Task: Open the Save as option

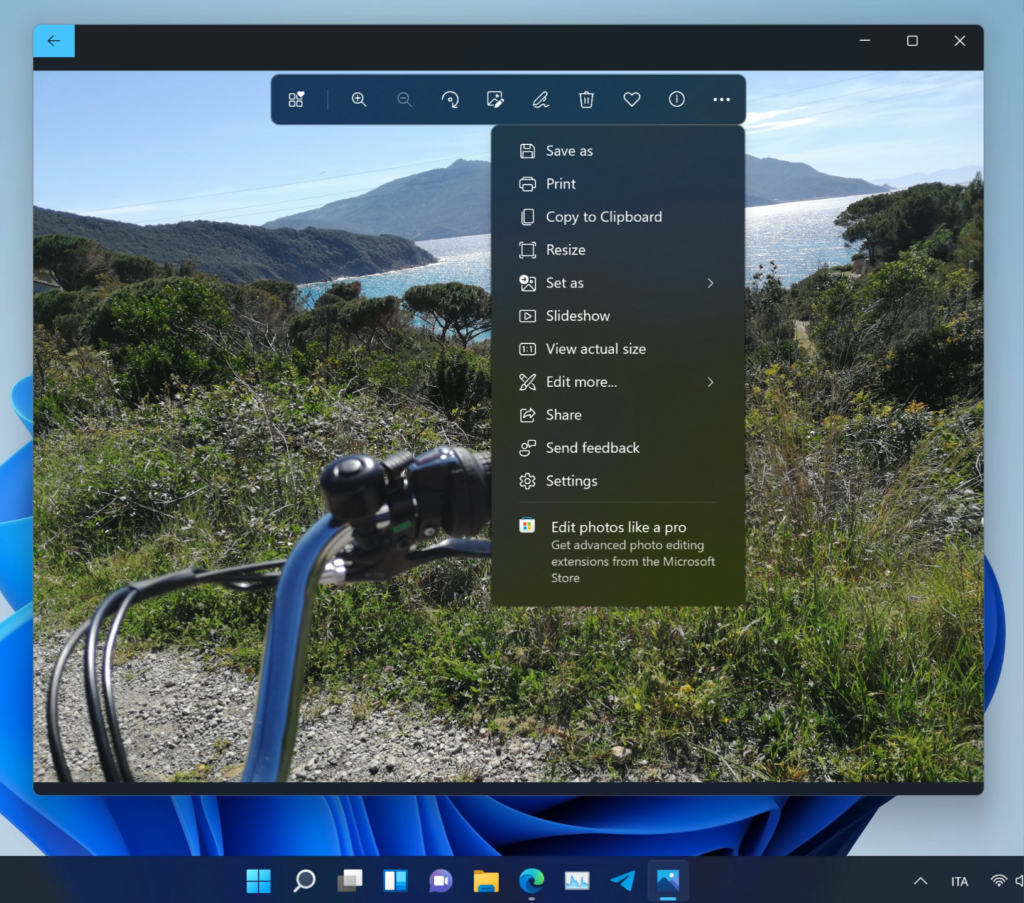Action: pos(568,150)
